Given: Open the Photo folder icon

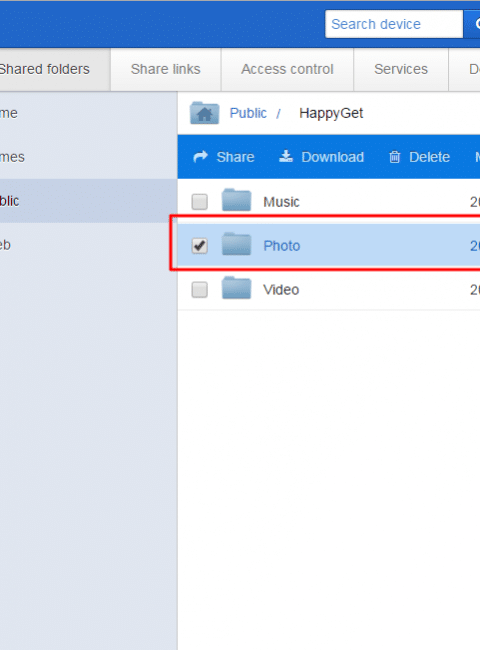Looking at the screenshot, I should [236, 244].
